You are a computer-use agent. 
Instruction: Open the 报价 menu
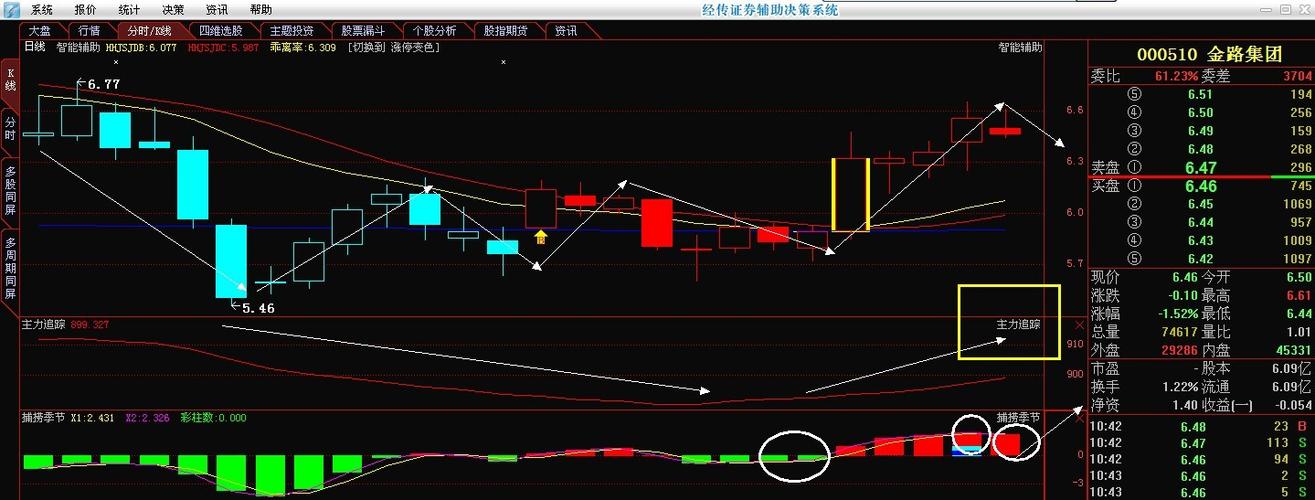[86, 9]
